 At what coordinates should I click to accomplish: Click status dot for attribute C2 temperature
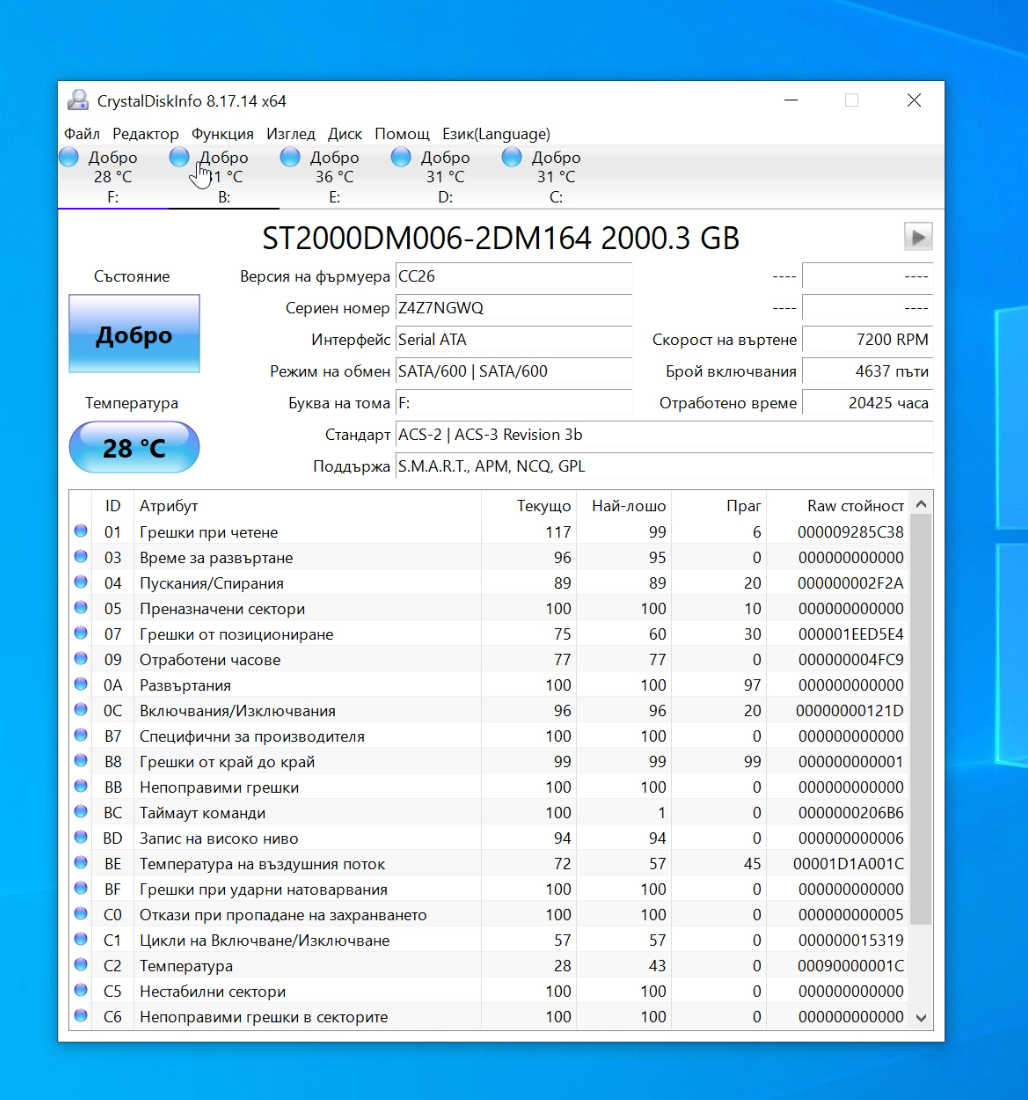(81, 965)
